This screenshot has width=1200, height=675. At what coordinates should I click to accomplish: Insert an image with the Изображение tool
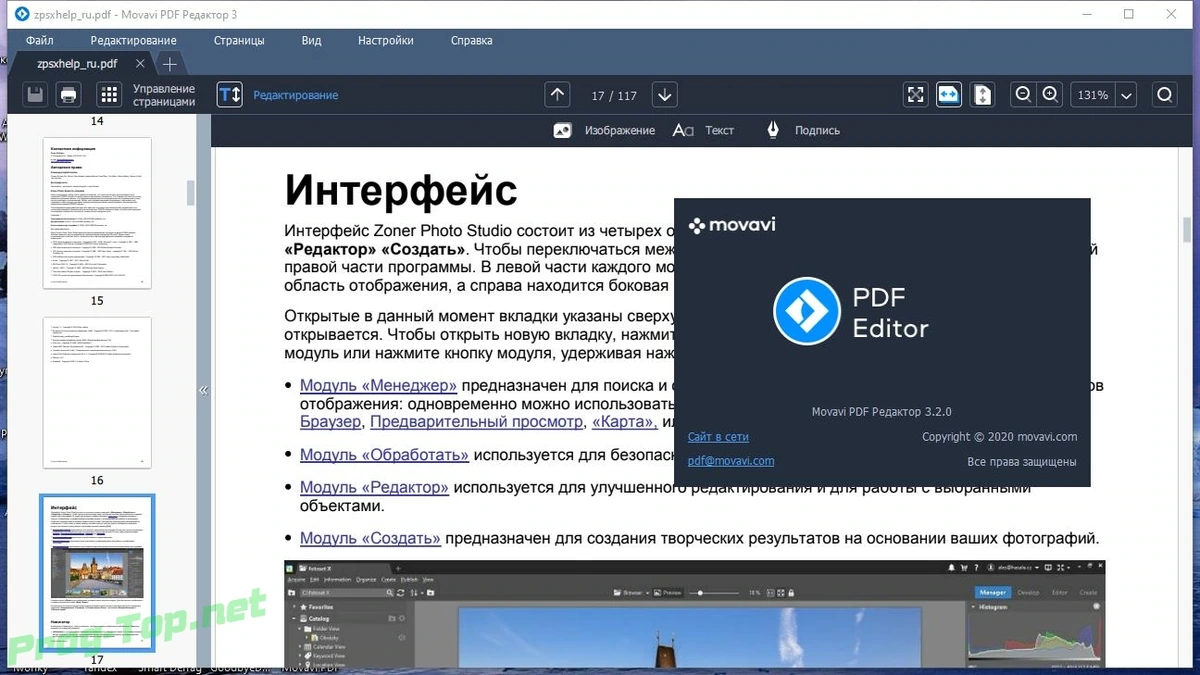click(604, 130)
